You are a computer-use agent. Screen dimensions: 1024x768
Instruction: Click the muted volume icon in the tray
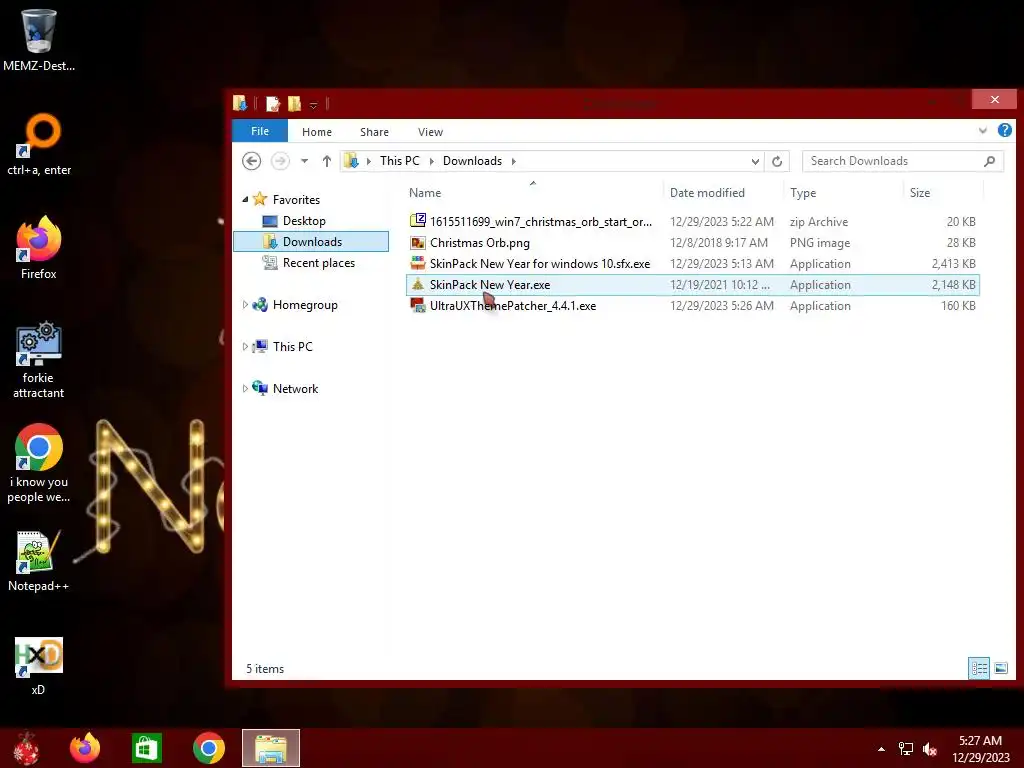pos(930,749)
